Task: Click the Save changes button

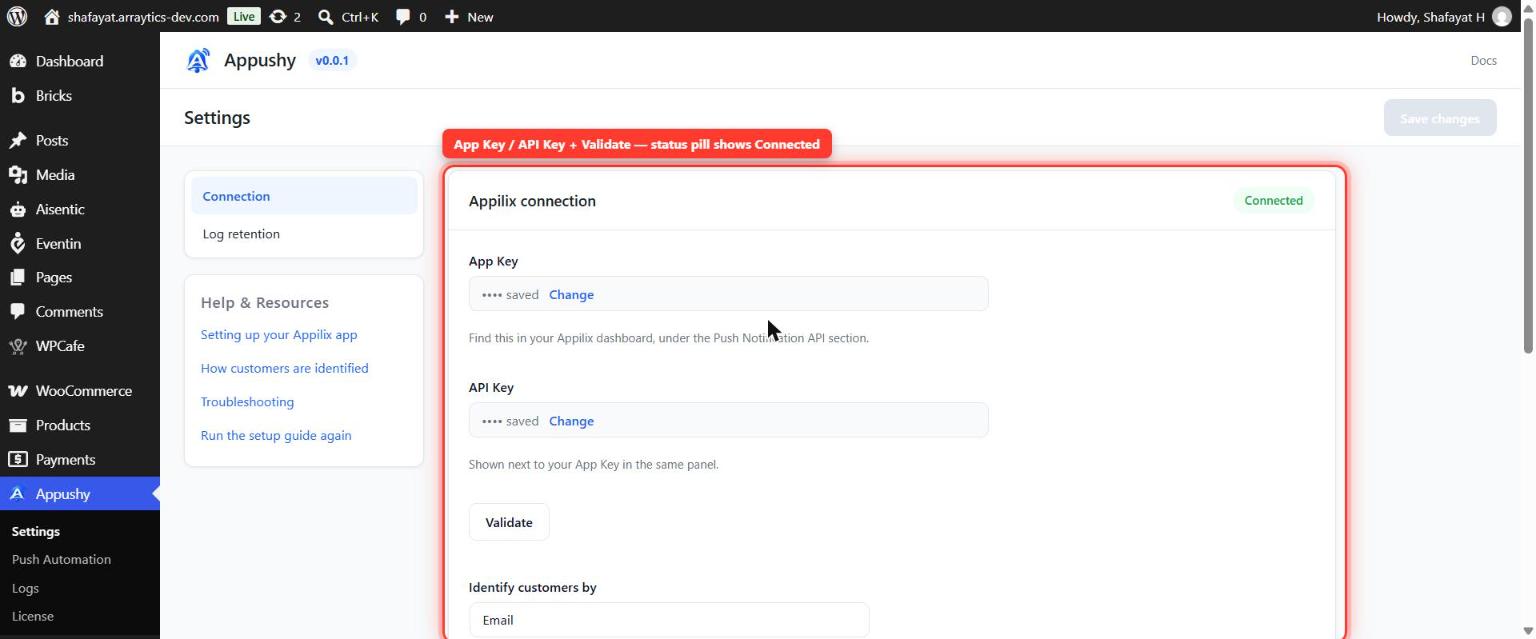Action: click(1440, 118)
